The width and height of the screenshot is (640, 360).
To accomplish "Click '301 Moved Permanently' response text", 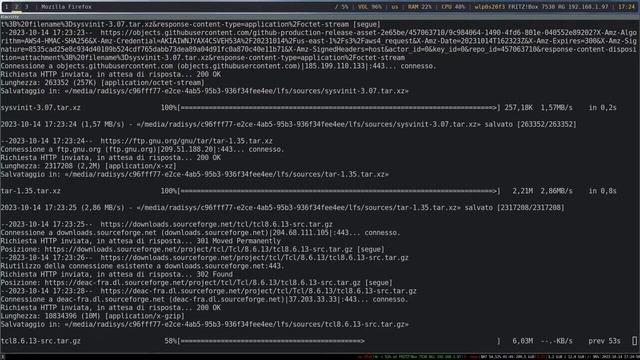I will pos(238,241).
